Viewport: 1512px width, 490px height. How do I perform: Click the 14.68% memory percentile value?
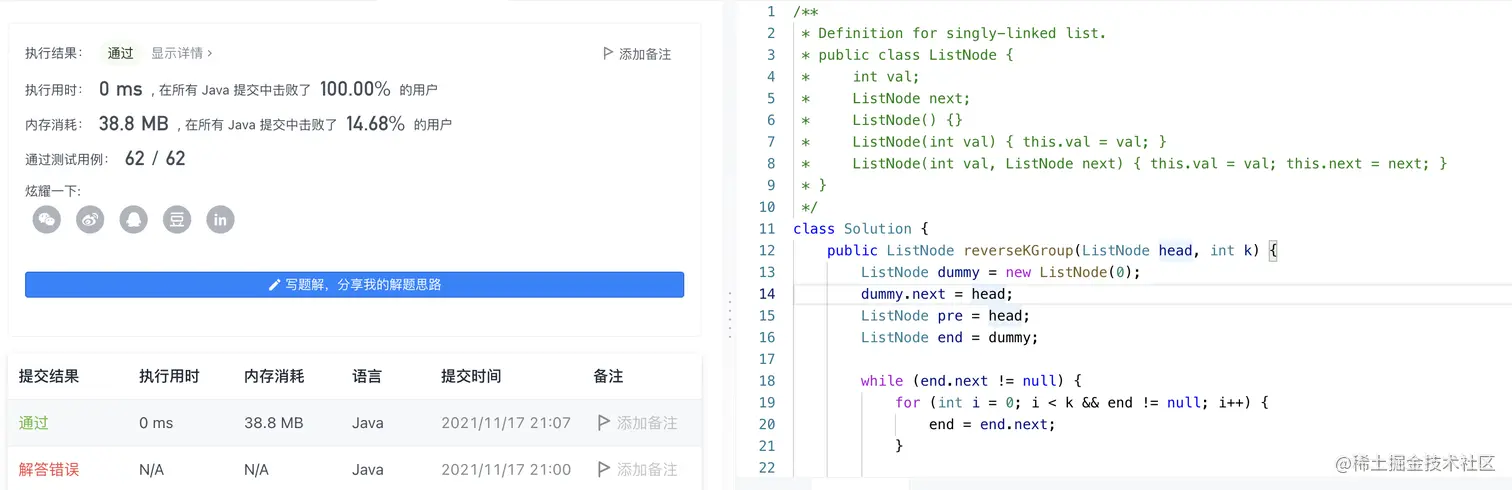pyautogui.click(x=375, y=124)
